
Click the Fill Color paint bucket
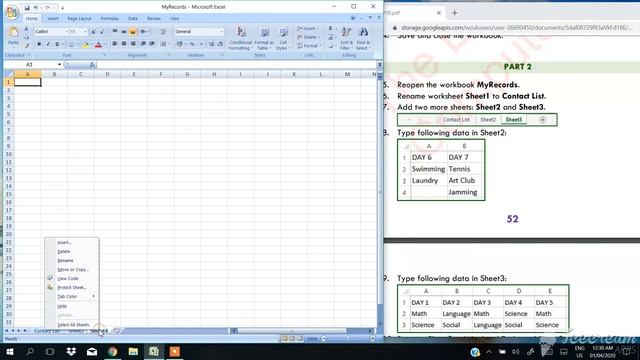85,44
